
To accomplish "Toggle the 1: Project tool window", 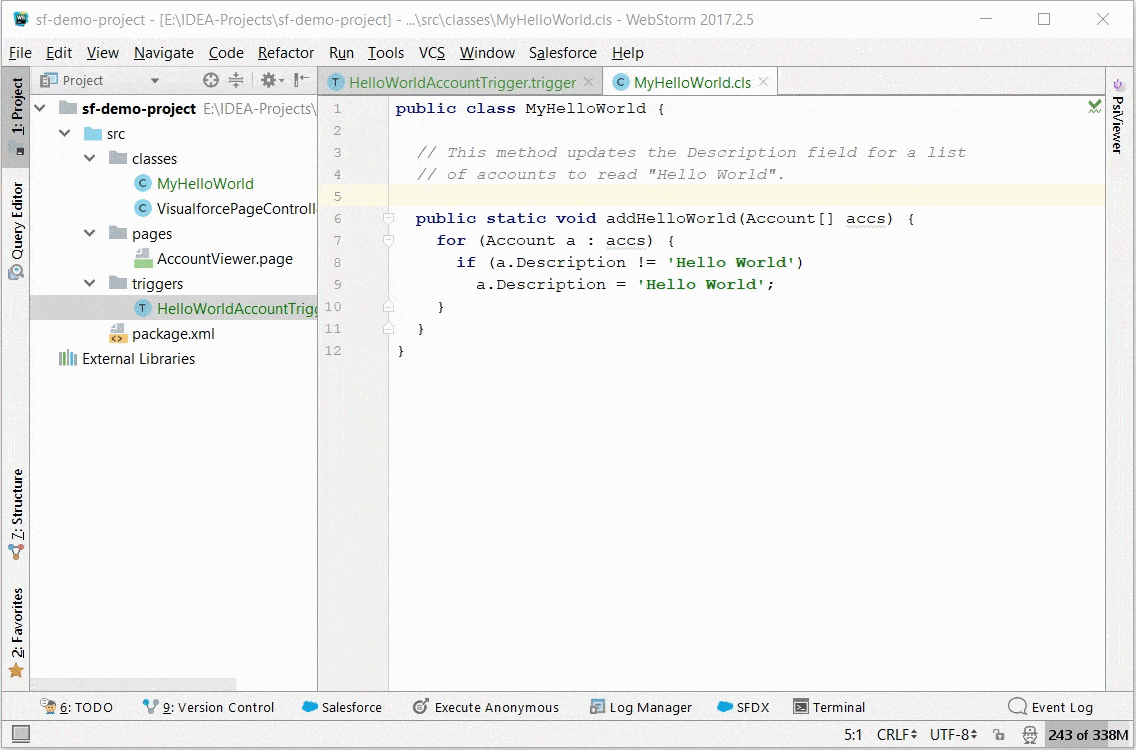I will [16, 117].
